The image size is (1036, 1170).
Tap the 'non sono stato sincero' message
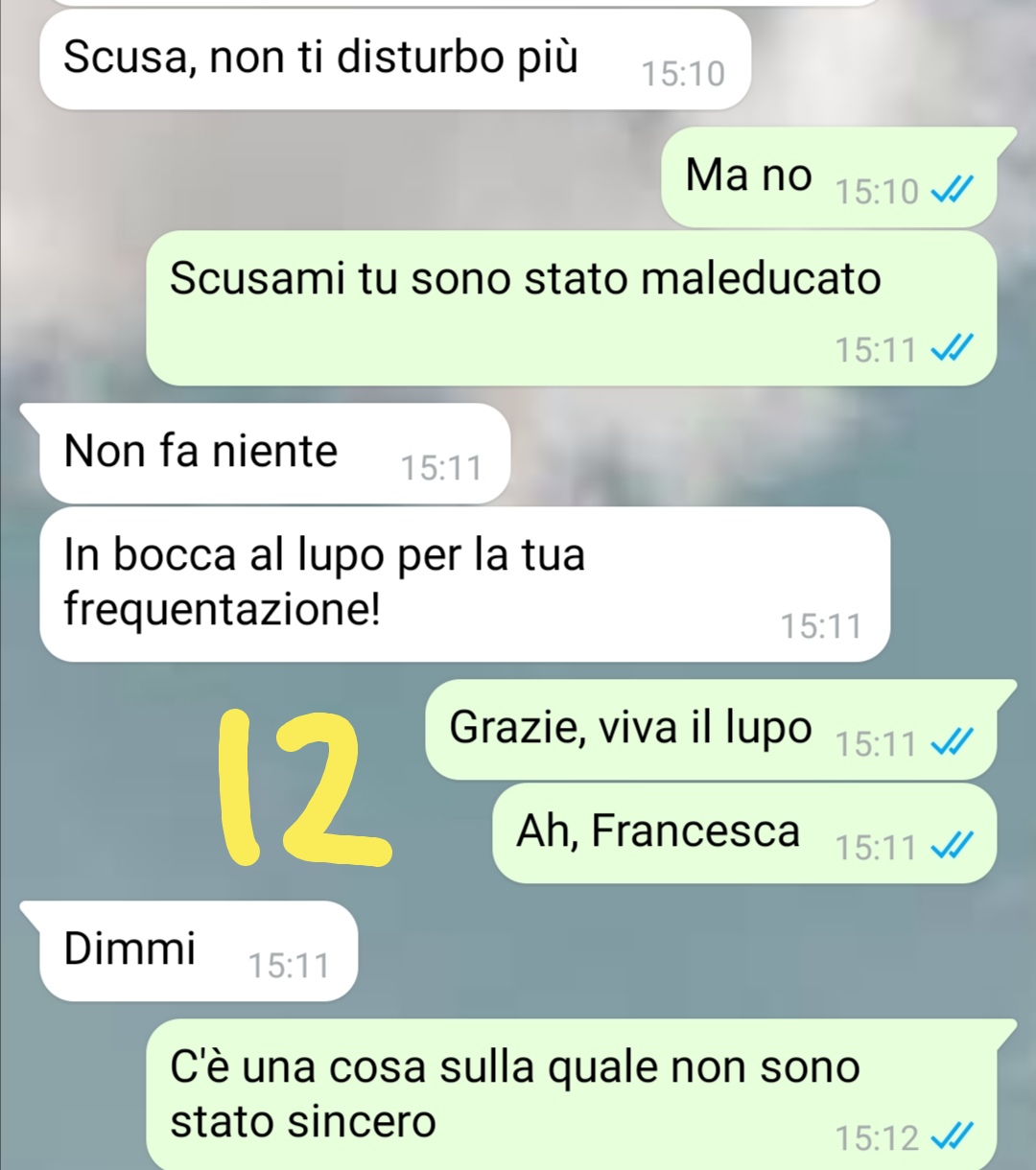(571, 1095)
